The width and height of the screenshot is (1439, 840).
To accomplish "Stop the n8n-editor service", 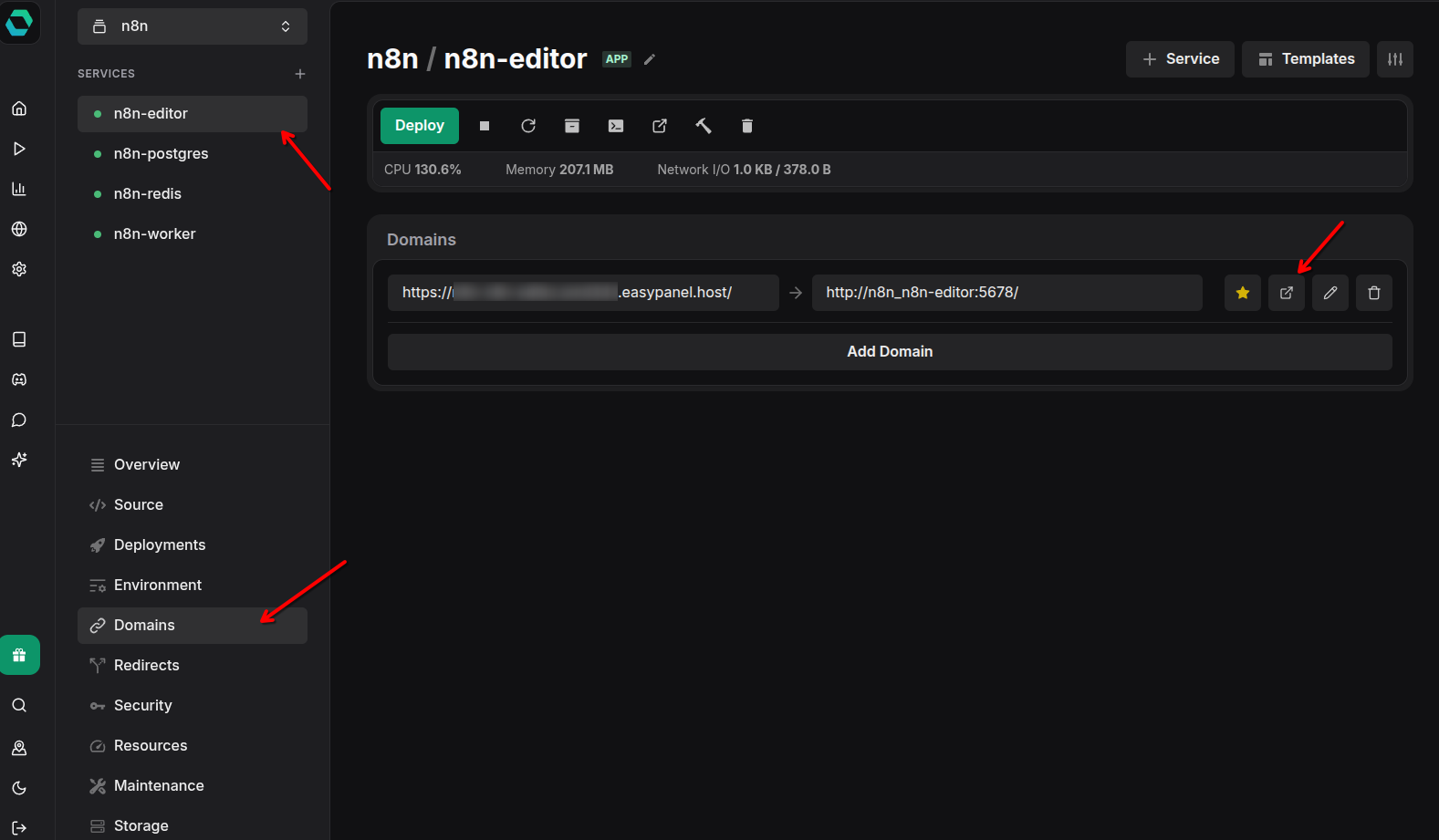I will 485,126.
